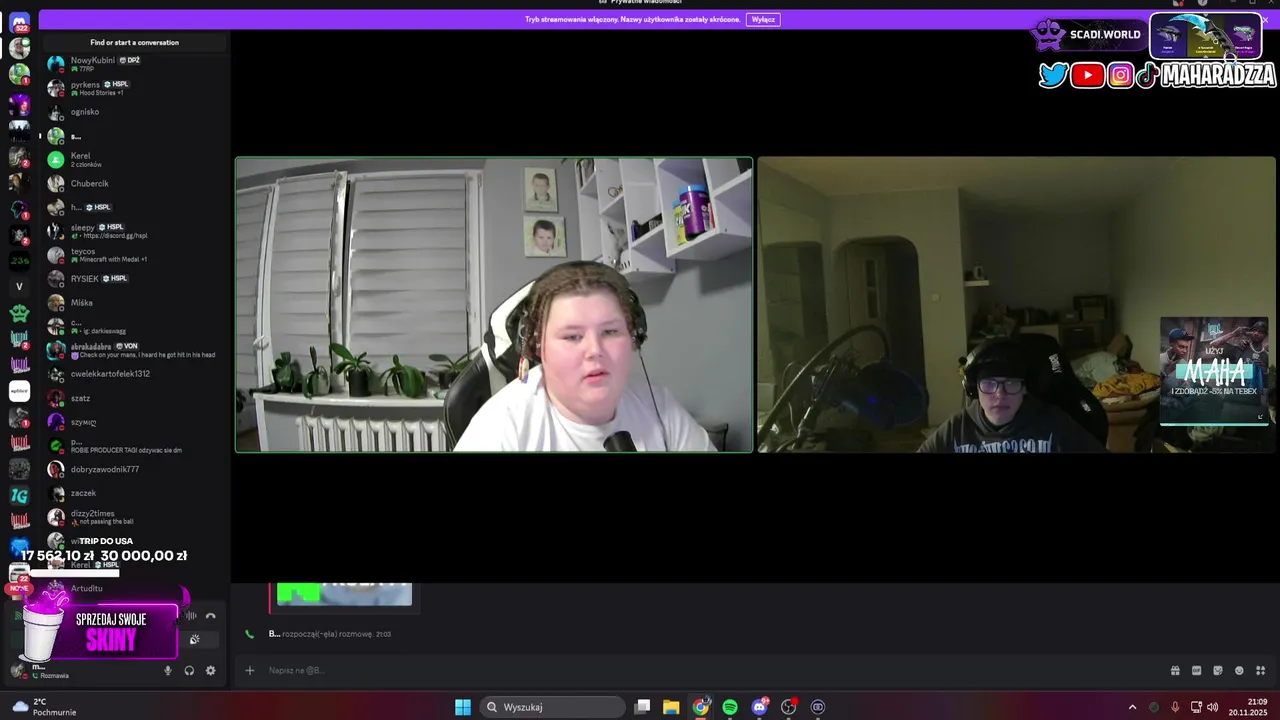
Task: Click TikTok icon in overlay banner
Action: pyautogui.click(x=1147, y=75)
